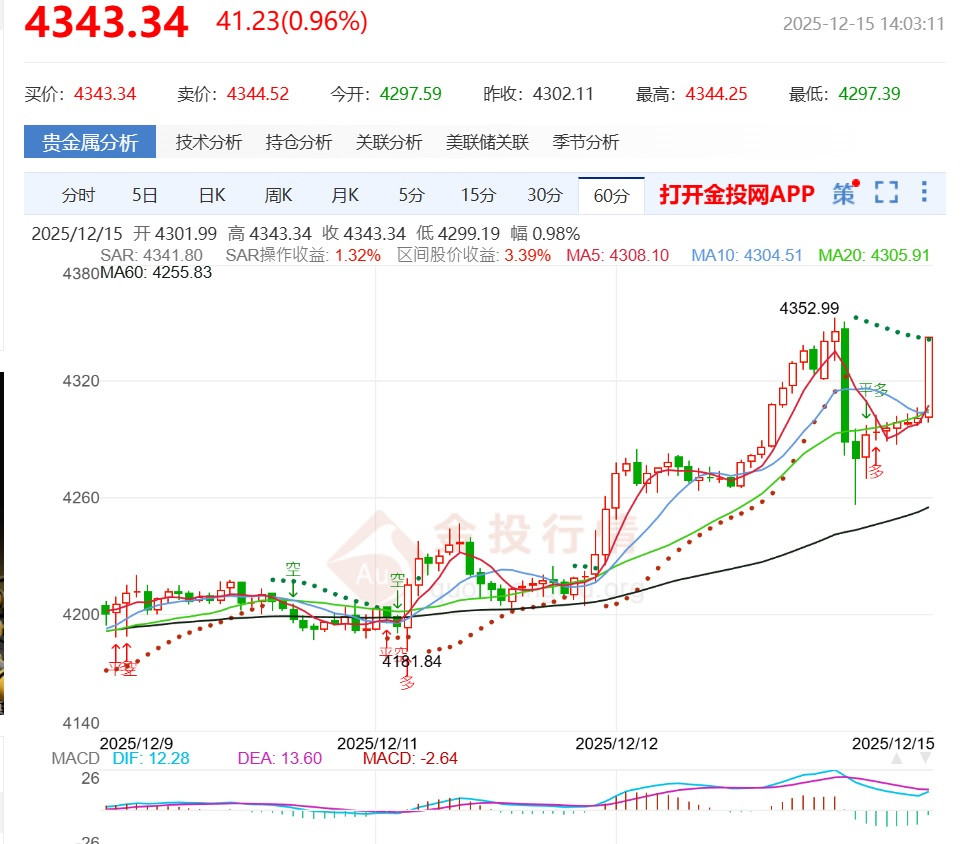963x844 pixels.
Task: Open the 策 strategy icon
Action: tap(843, 195)
